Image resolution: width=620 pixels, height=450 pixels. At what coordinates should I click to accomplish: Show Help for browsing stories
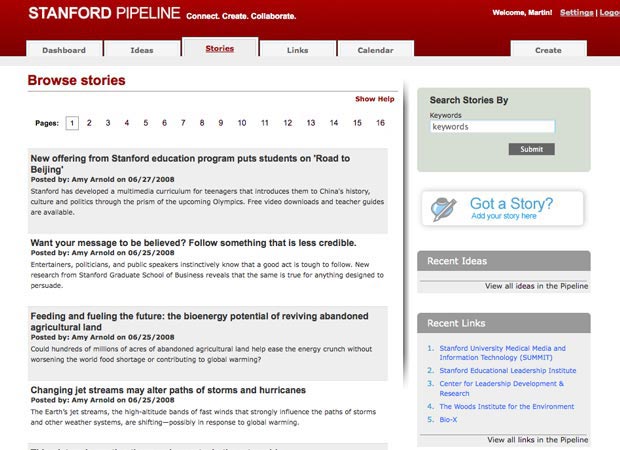pos(374,99)
